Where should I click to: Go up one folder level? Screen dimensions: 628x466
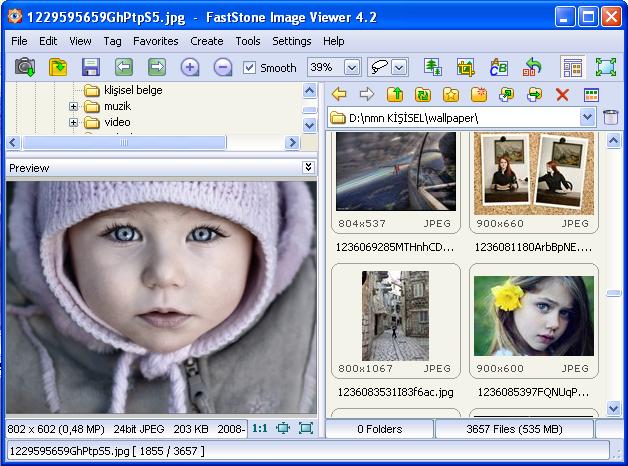point(395,94)
